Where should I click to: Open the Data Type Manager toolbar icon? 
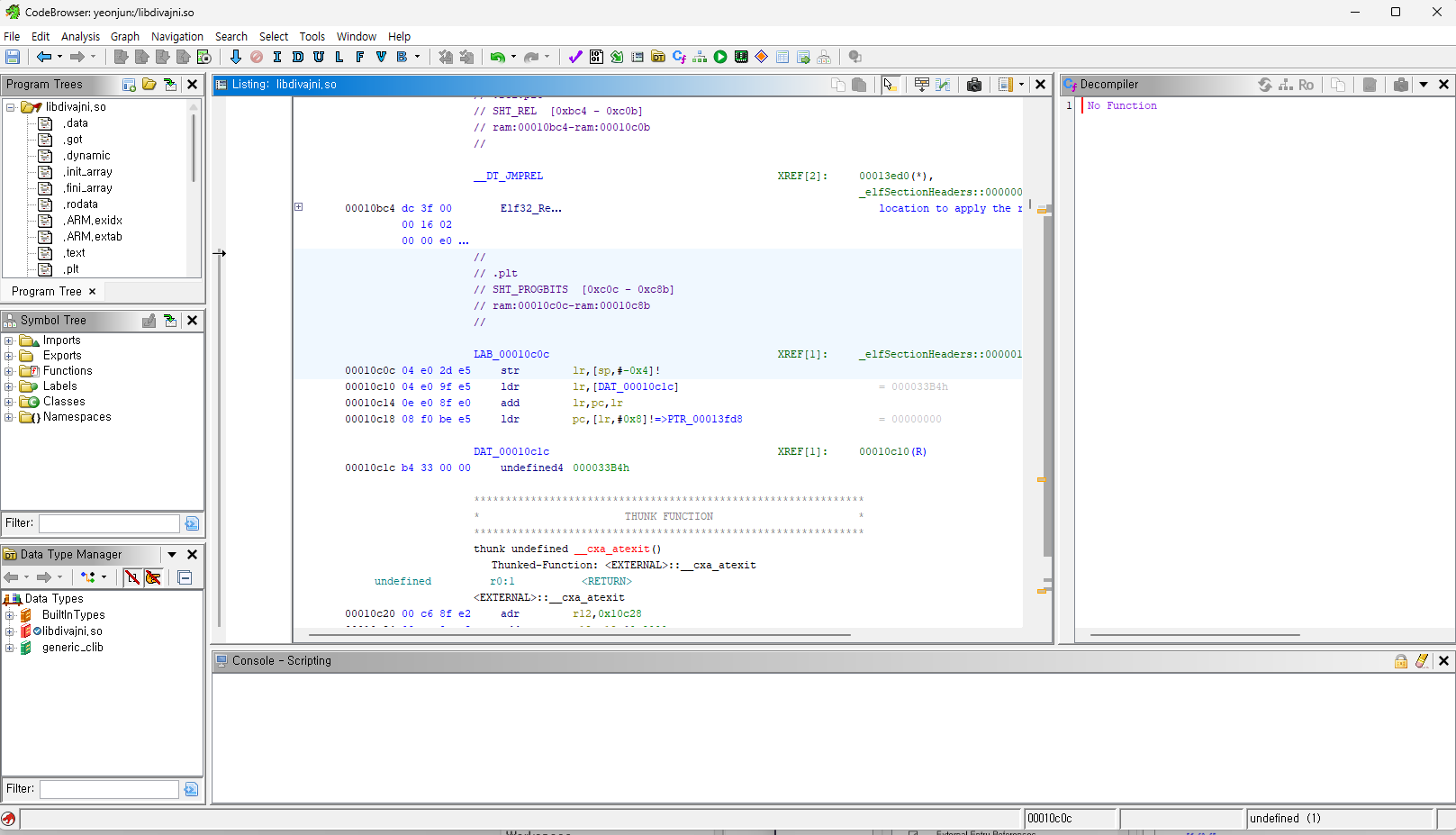[x=658, y=57]
